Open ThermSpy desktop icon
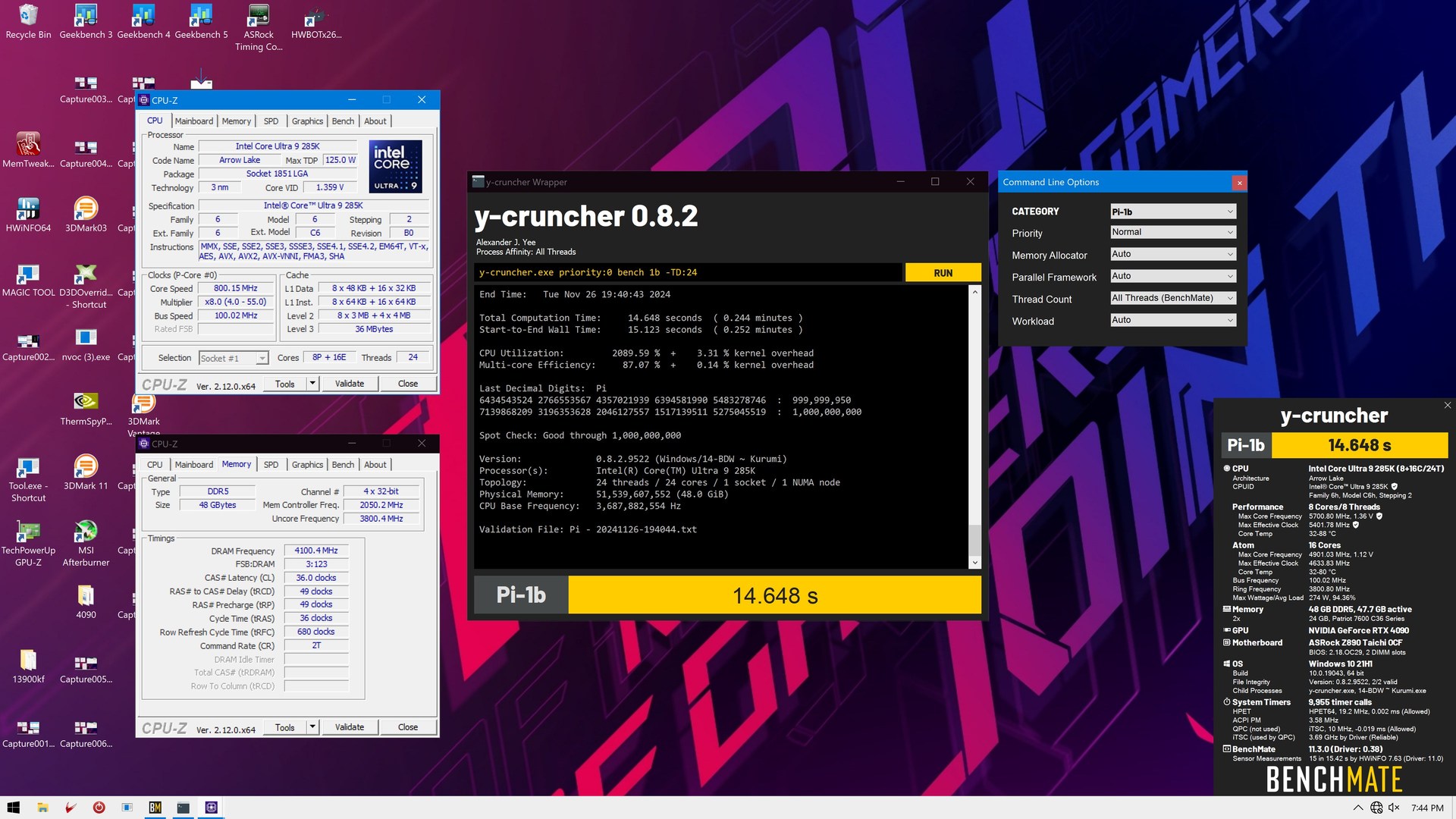The image size is (1456, 819). (86, 408)
